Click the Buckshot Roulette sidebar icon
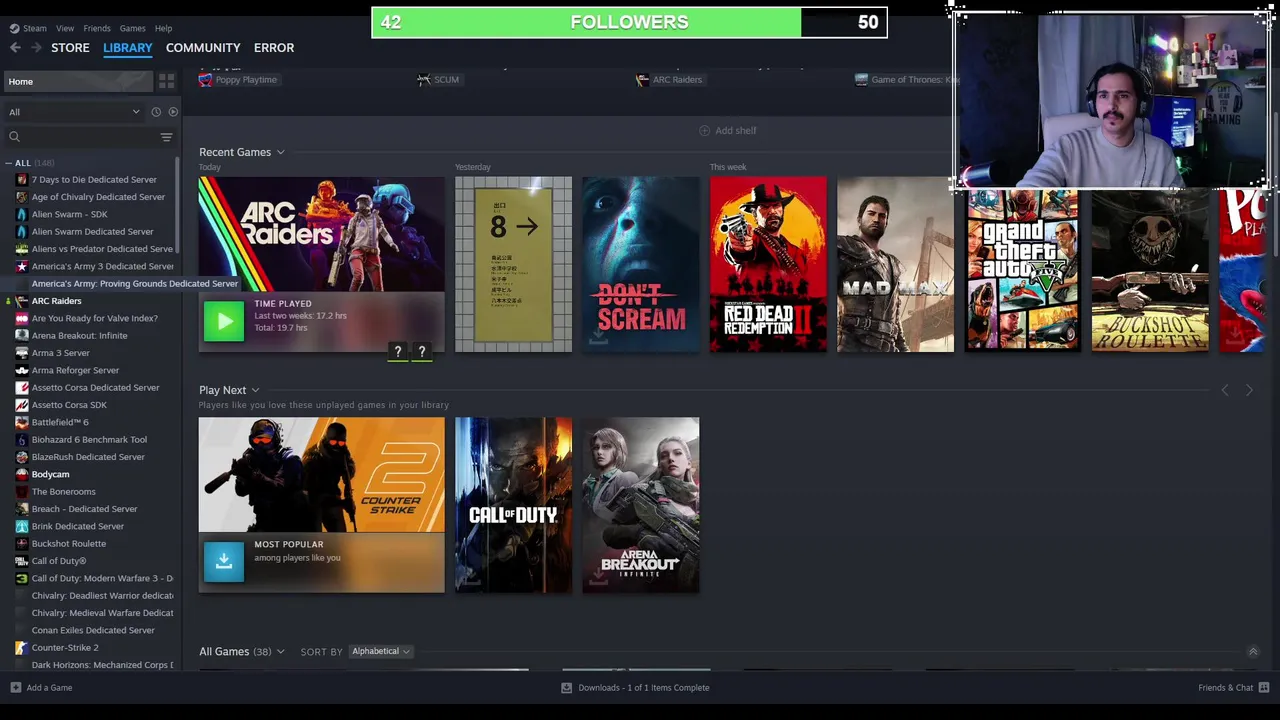 click(22, 544)
